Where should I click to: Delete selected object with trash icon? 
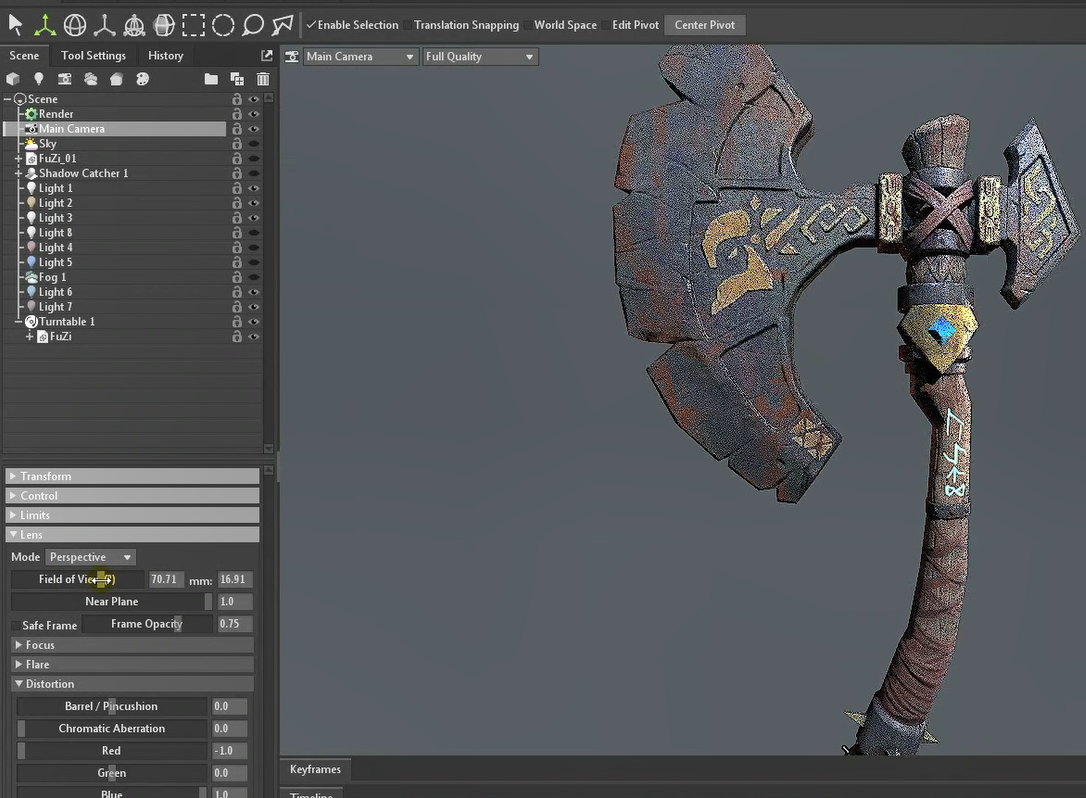click(x=263, y=79)
